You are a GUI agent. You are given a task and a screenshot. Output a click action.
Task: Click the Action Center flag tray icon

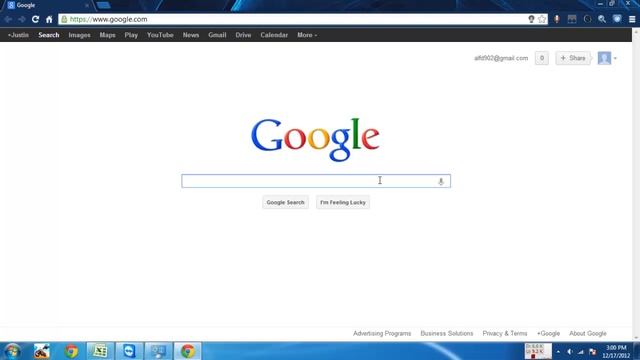593,351
